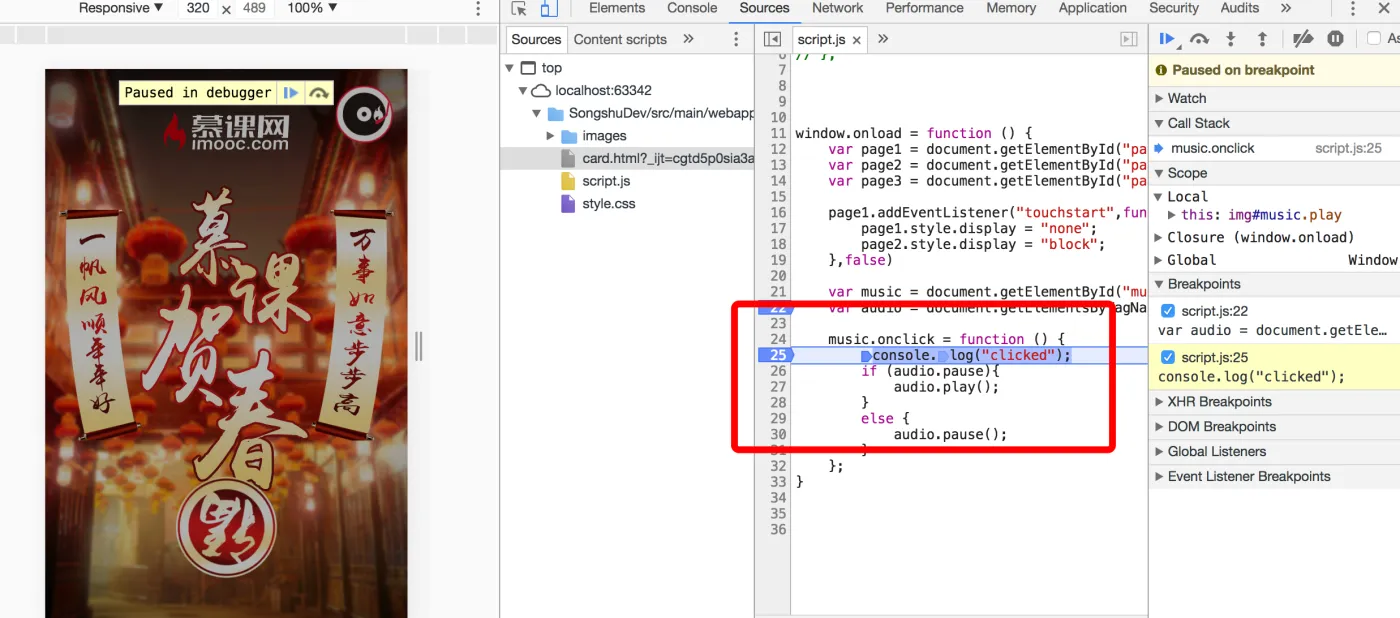The height and width of the screenshot is (618, 1400).
Task: Toggle pause on exceptions icon
Action: [1335, 39]
